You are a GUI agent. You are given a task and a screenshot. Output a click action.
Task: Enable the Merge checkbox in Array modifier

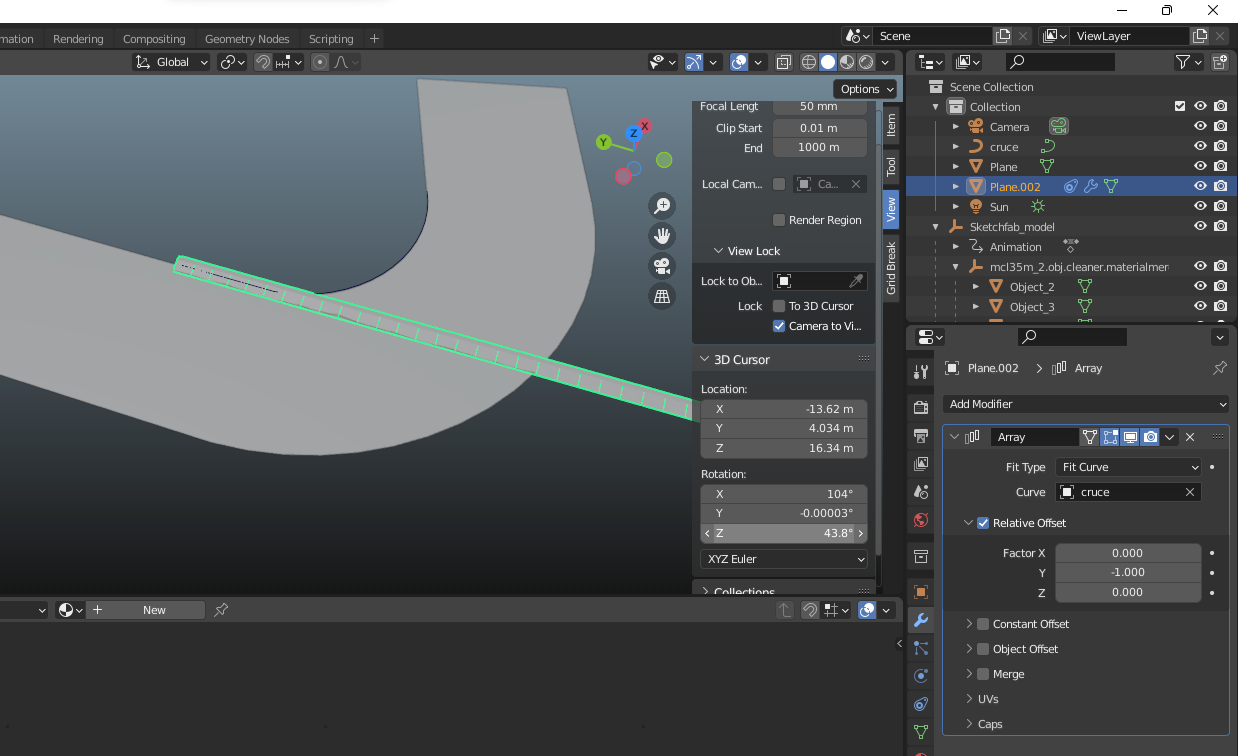pyautogui.click(x=983, y=674)
